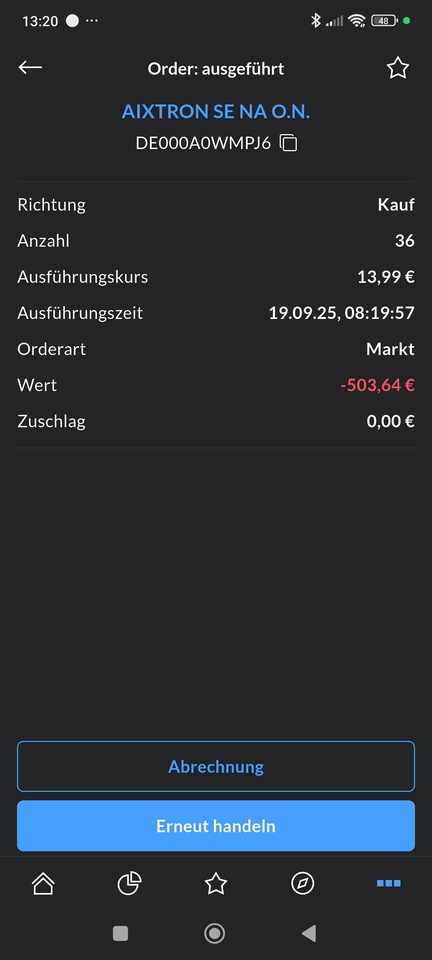Screen dimensions: 432x960
Task: Open the more menu with three dots
Action: click(389, 883)
